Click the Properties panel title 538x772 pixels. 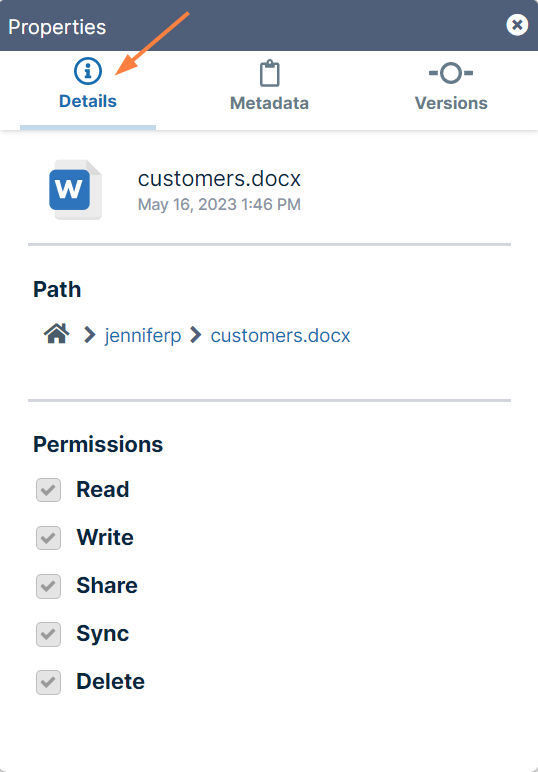(57, 27)
